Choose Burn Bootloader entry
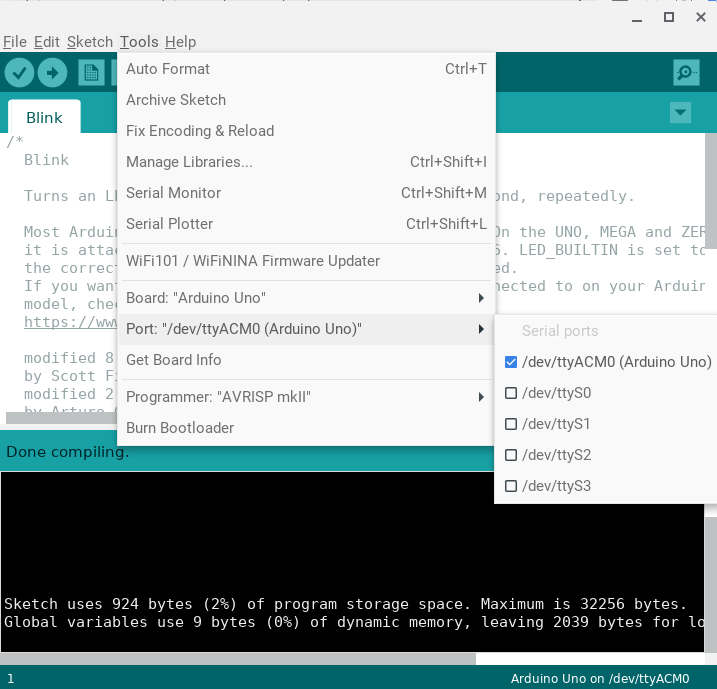Image resolution: width=717 pixels, height=689 pixels. pos(306,428)
